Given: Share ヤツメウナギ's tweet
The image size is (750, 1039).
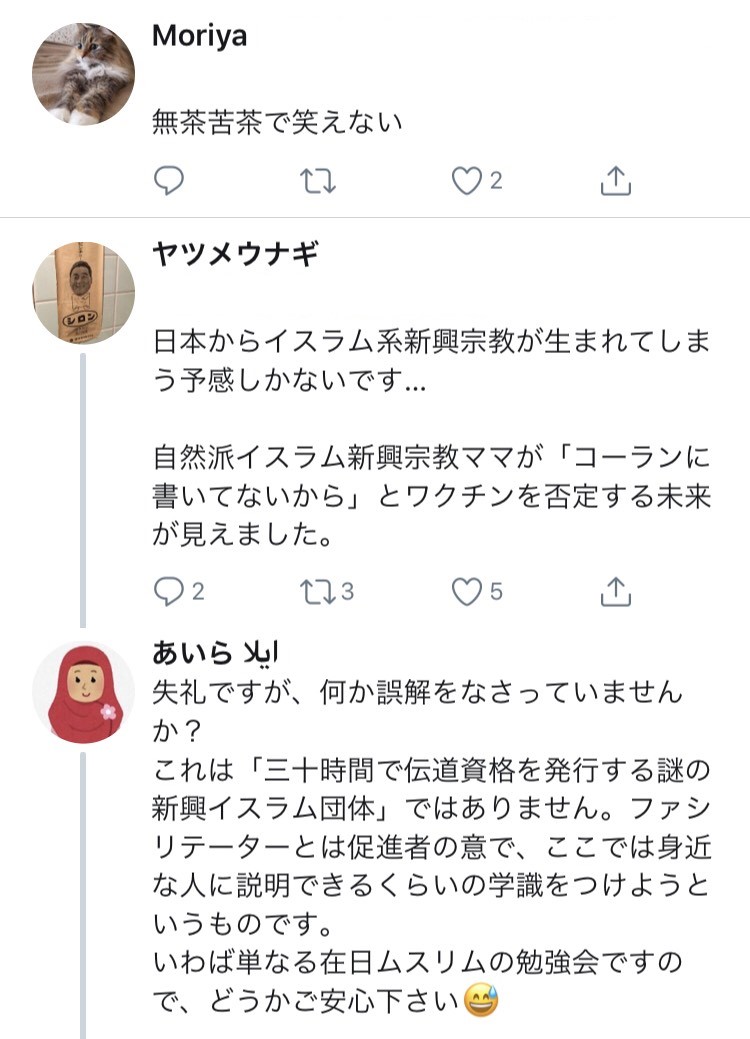Looking at the screenshot, I should [618, 591].
